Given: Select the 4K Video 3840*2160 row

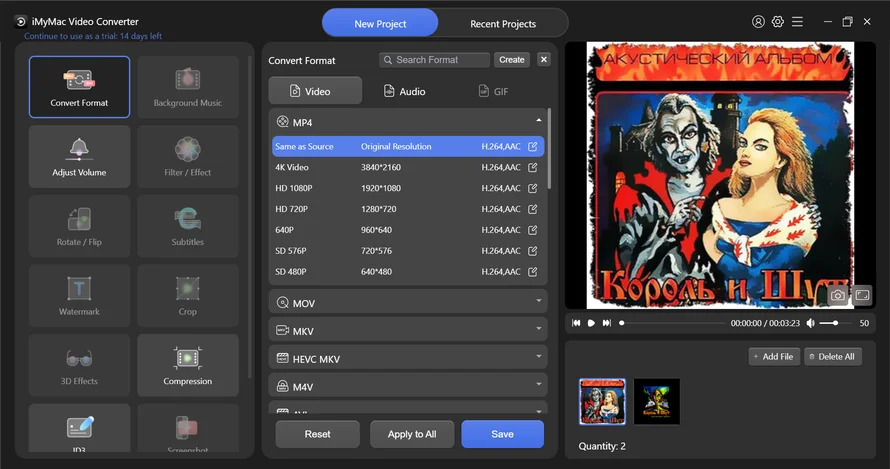Looking at the screenshot, I should coord(408,168).
